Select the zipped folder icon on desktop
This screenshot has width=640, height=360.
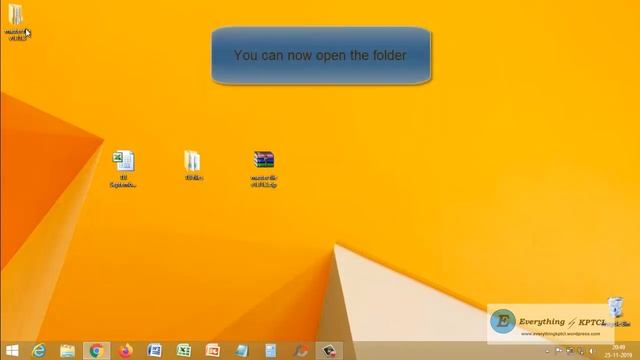192,161
